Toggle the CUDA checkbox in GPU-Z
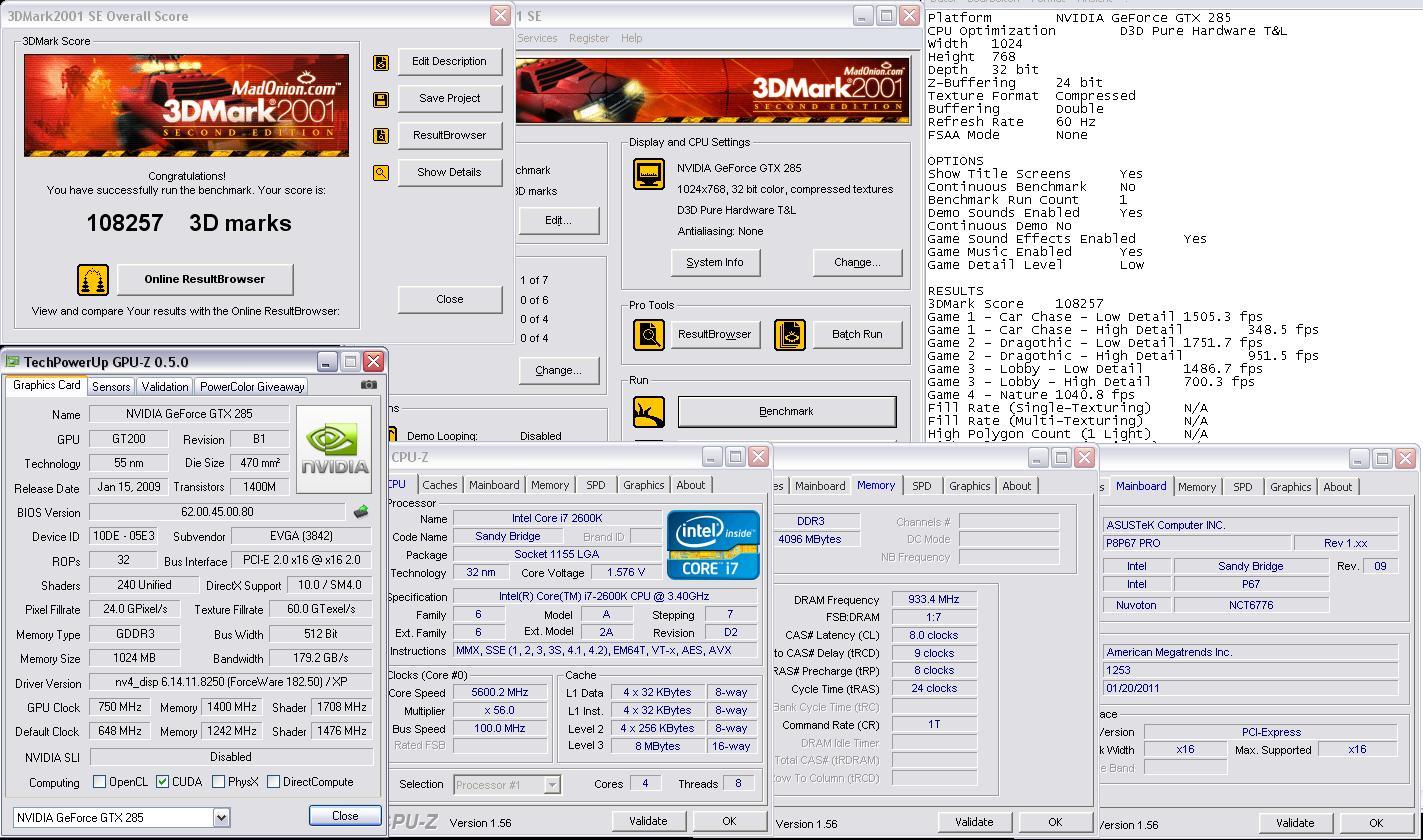 [163, 782]
